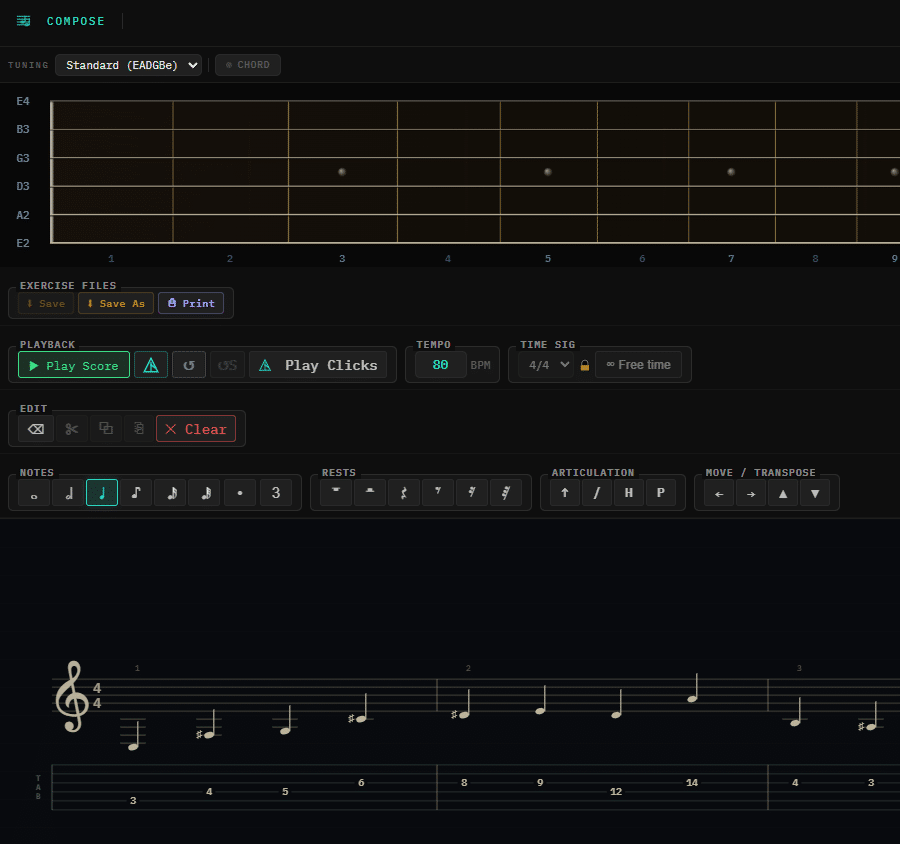This screenshot has height=844, width=900.
Task: Click the scissors cut icon
Action: [x=72, y=429]
